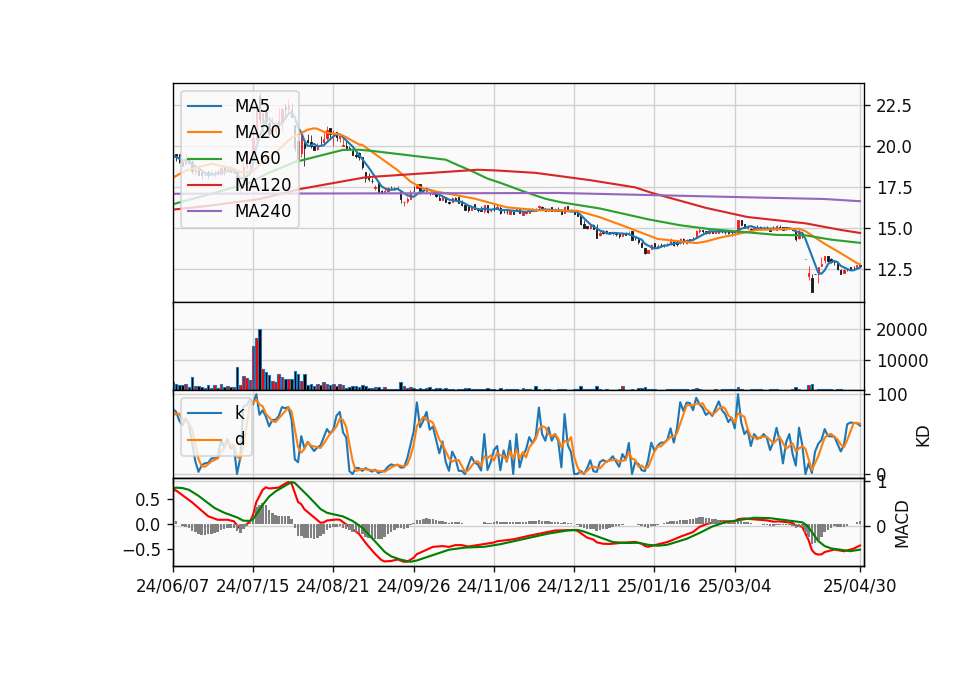Click the MA120 legend label
Image resolution: width=960 pixels, height=690 pixels.
coord(263,185)
